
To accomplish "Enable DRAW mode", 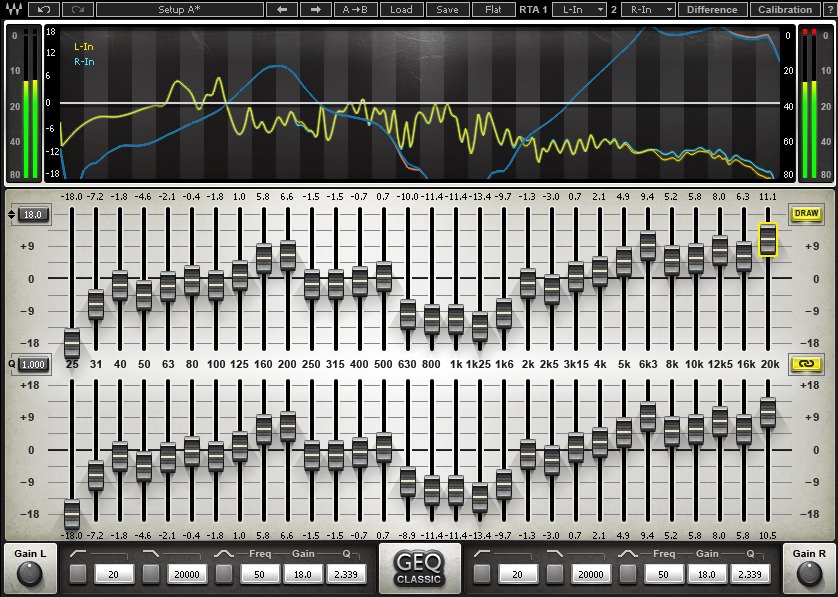I will [806, 214].
